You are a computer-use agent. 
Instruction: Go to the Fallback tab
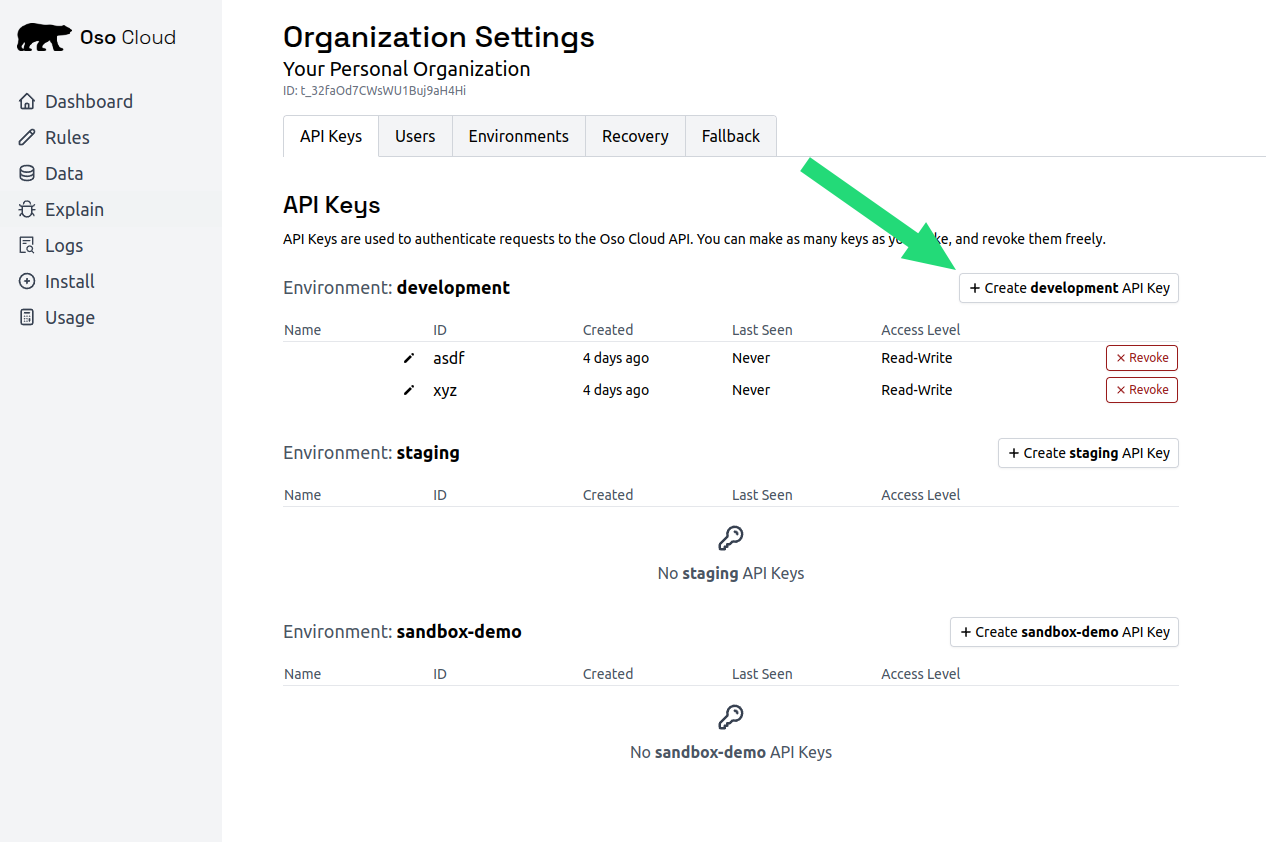tap(731, 136)
